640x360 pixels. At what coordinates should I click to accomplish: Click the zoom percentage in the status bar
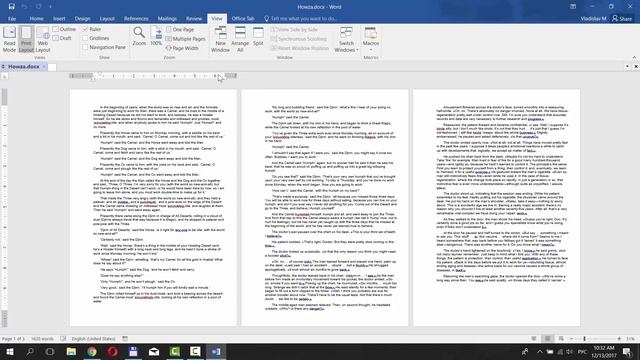(631, 339)
